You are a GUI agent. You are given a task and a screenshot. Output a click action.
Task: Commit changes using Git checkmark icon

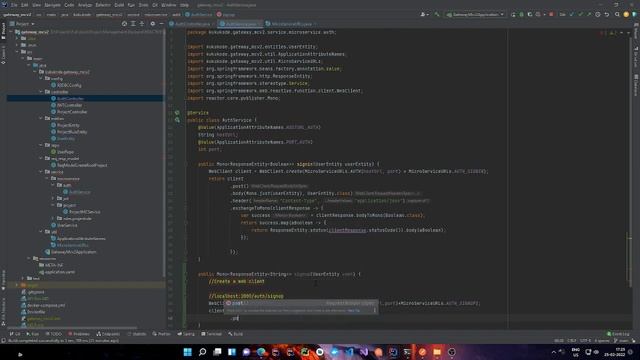point(580,14)
